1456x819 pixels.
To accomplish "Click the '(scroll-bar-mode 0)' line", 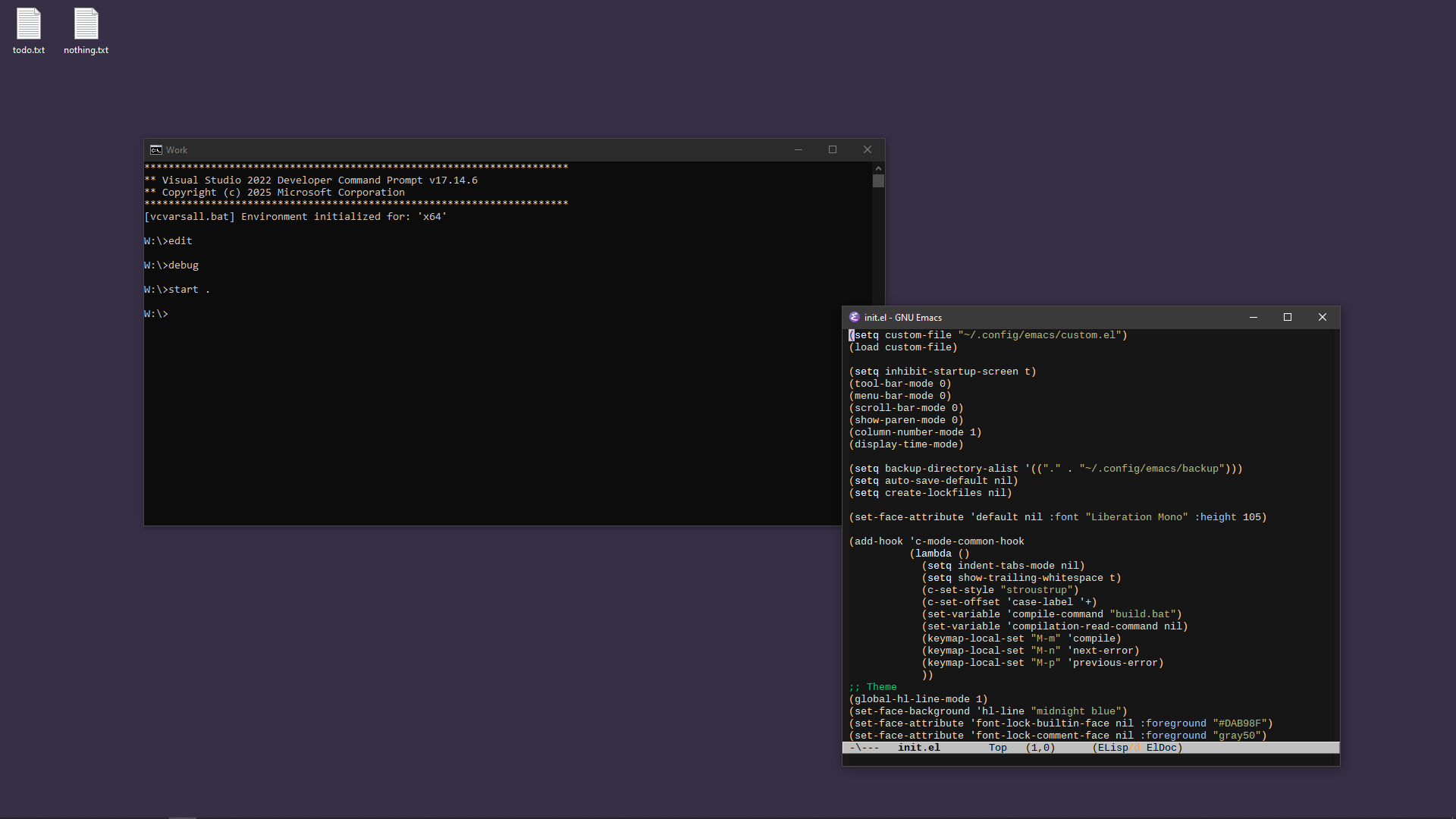I will [x=906, y=408].
